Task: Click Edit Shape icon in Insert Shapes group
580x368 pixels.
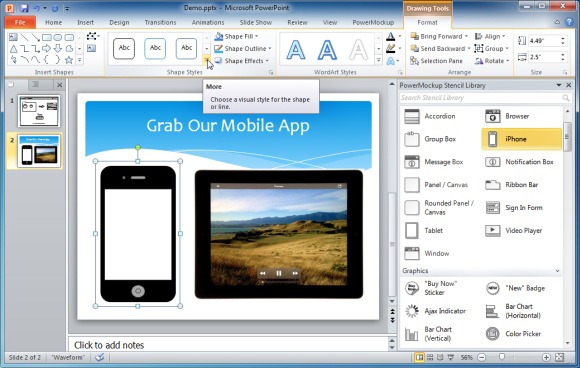Action: point(92,36)
